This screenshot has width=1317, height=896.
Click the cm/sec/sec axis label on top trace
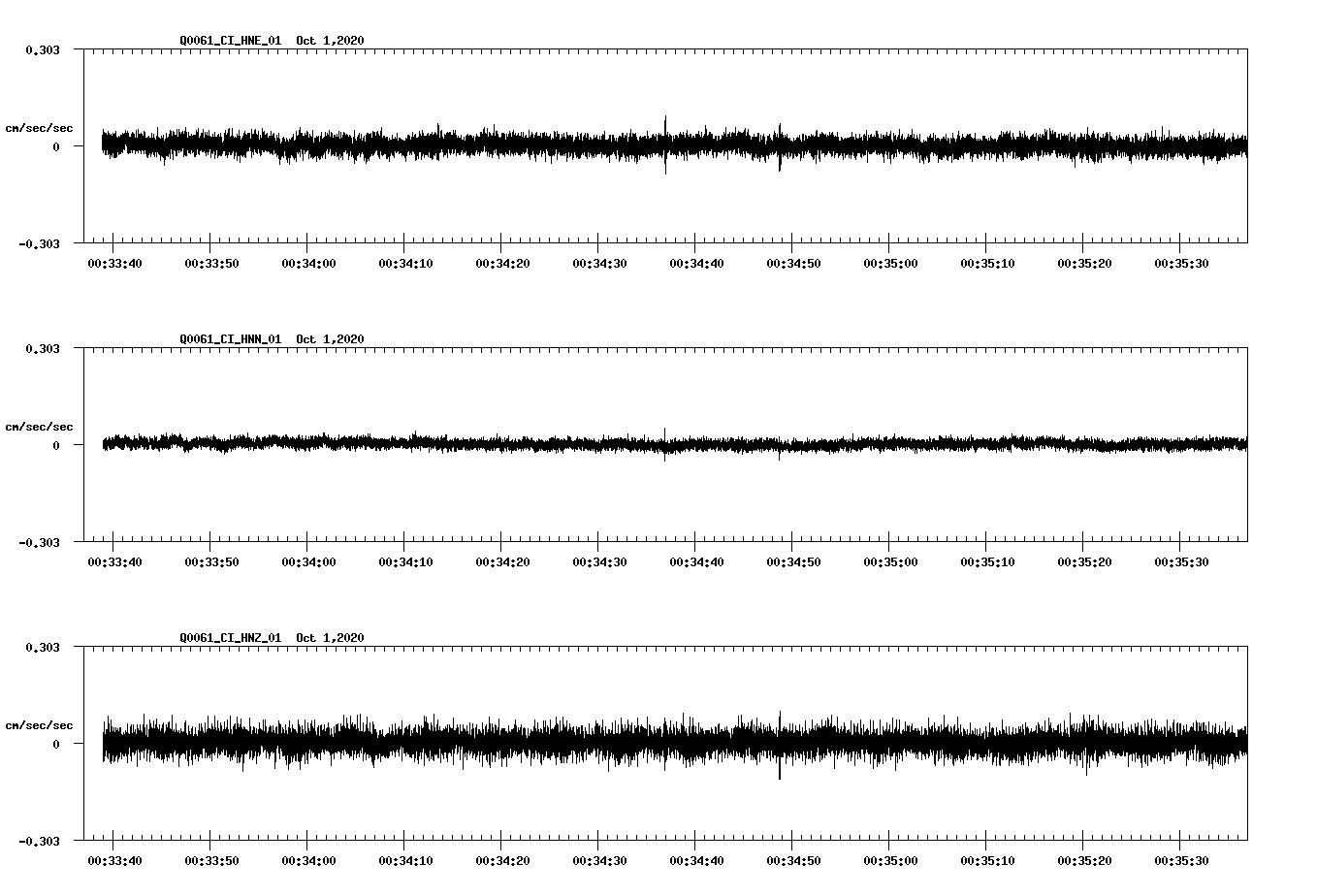tap(40, 127)
